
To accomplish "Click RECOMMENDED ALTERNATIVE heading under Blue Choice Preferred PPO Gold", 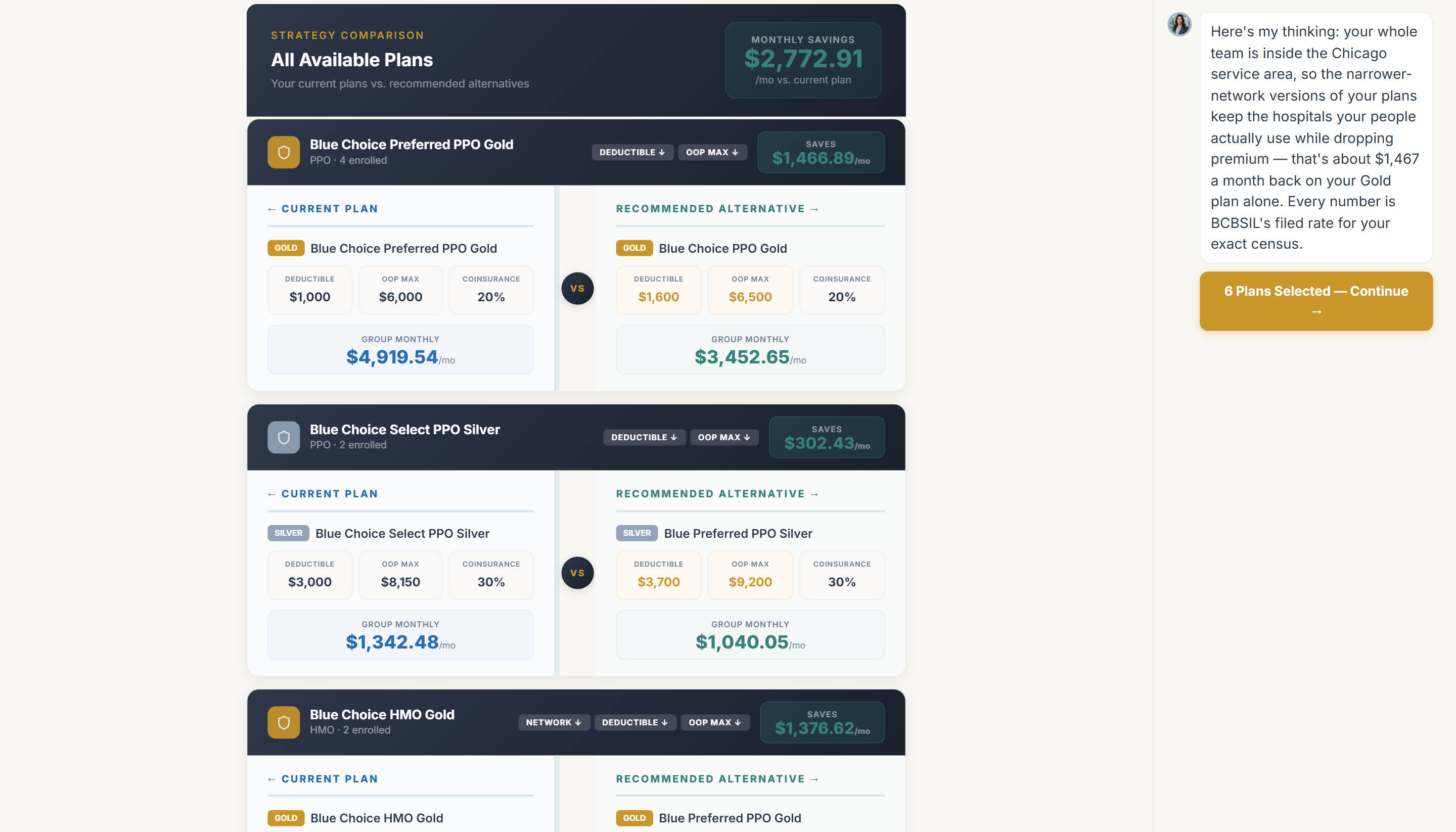I will click(x=717, y=209).
